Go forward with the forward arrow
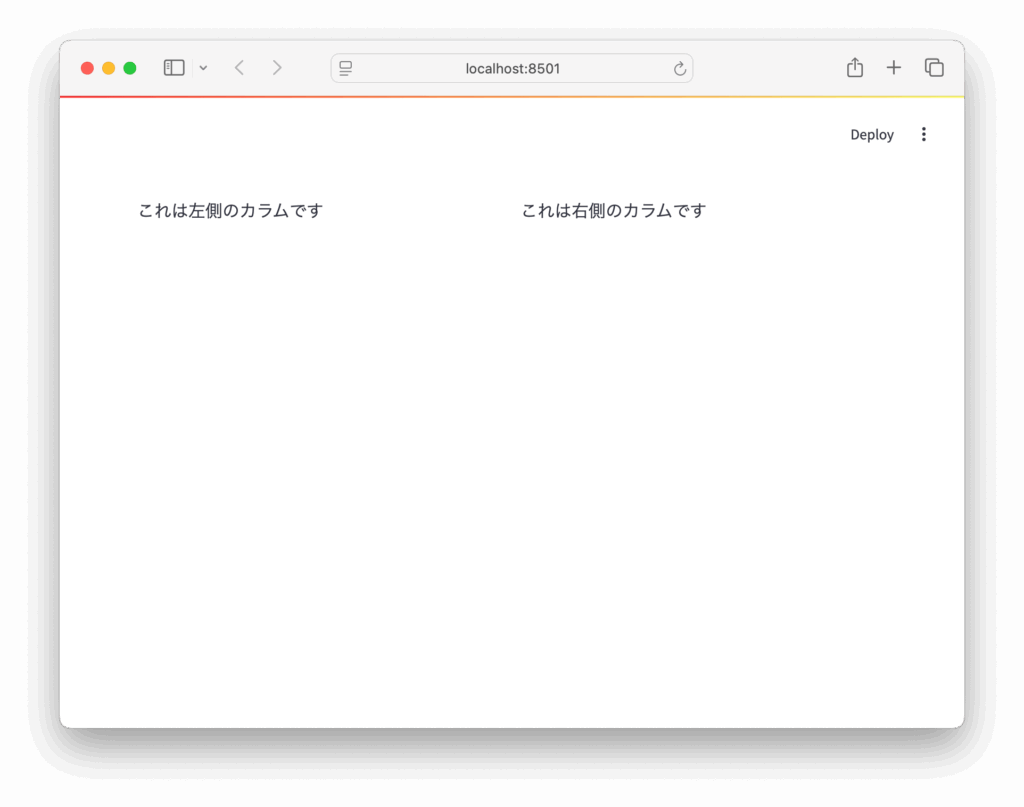The image size is (1024, 807). tap(277, 68)
